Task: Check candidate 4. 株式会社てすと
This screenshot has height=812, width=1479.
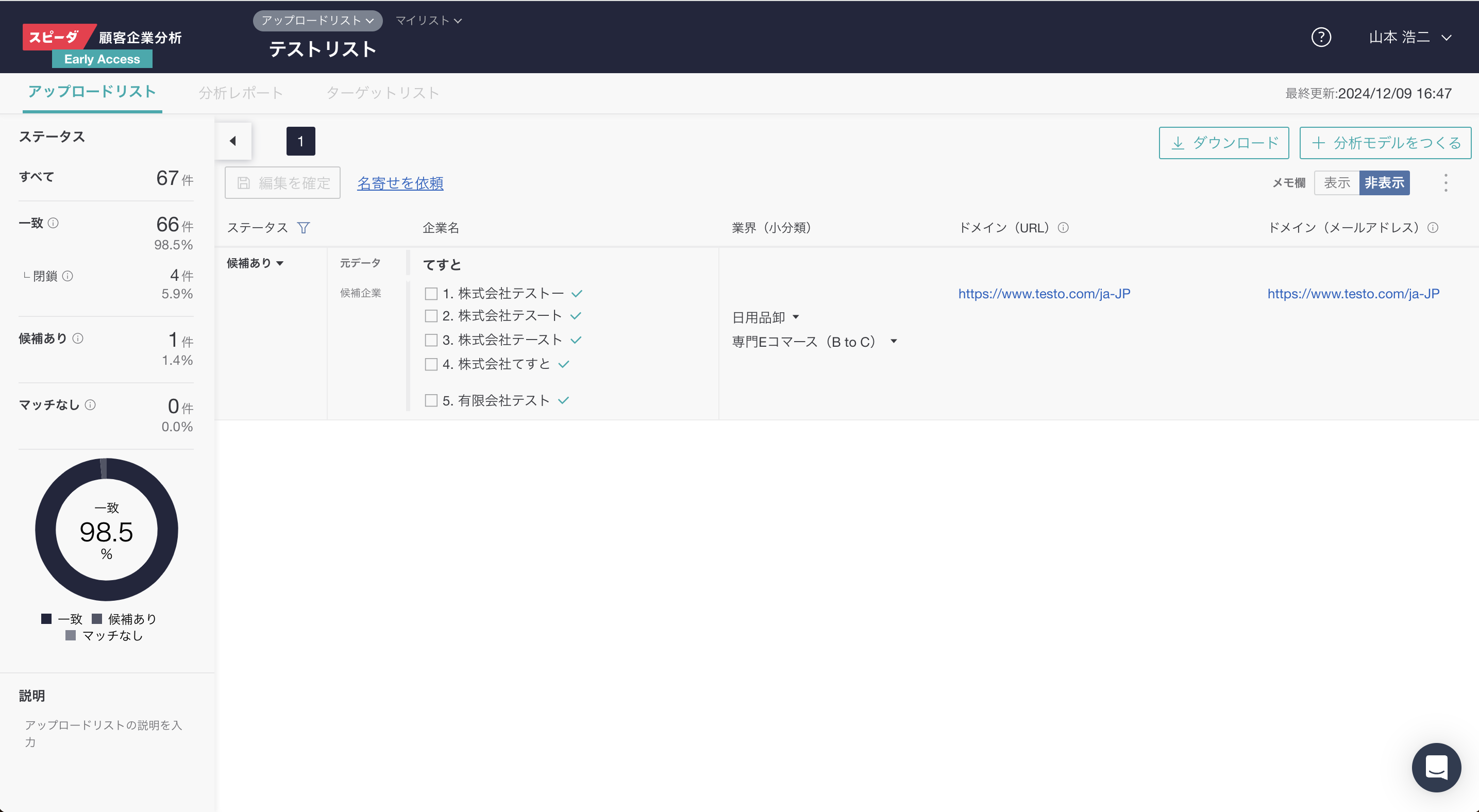Action: coord(431,364)
